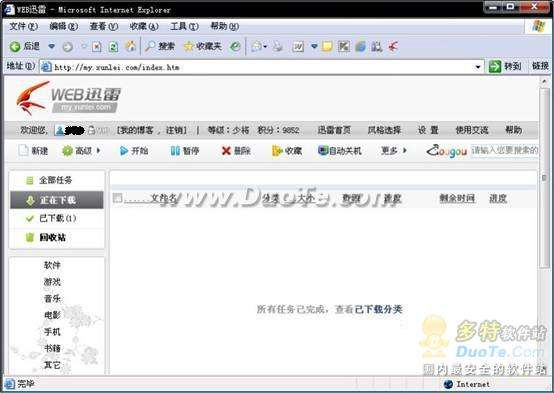This screenshot has height=393, width=554.
Task: Tick the select-all checkbox in table header
Action: click(117, 198)
